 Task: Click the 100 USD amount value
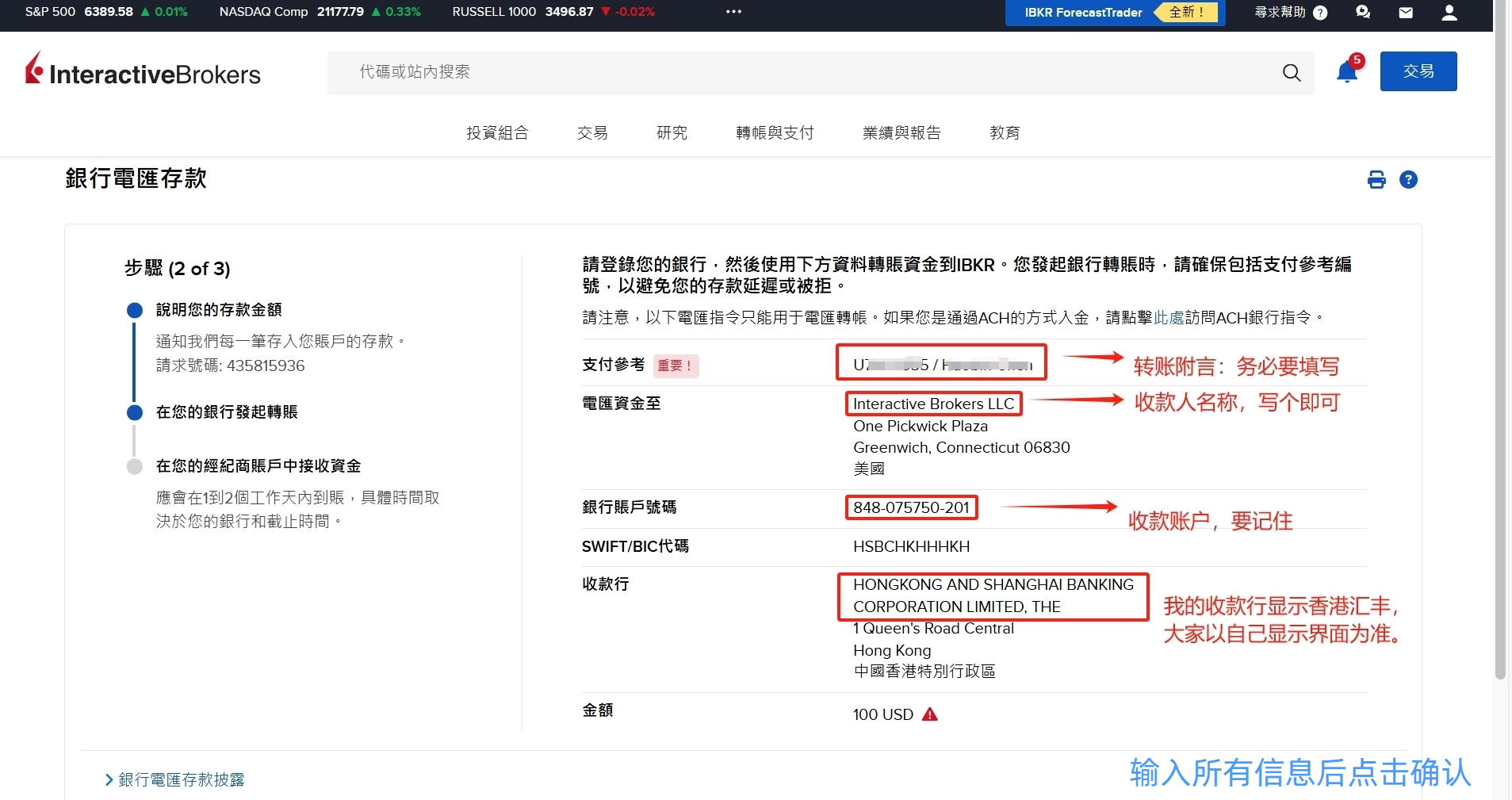(x=882, y=714)
